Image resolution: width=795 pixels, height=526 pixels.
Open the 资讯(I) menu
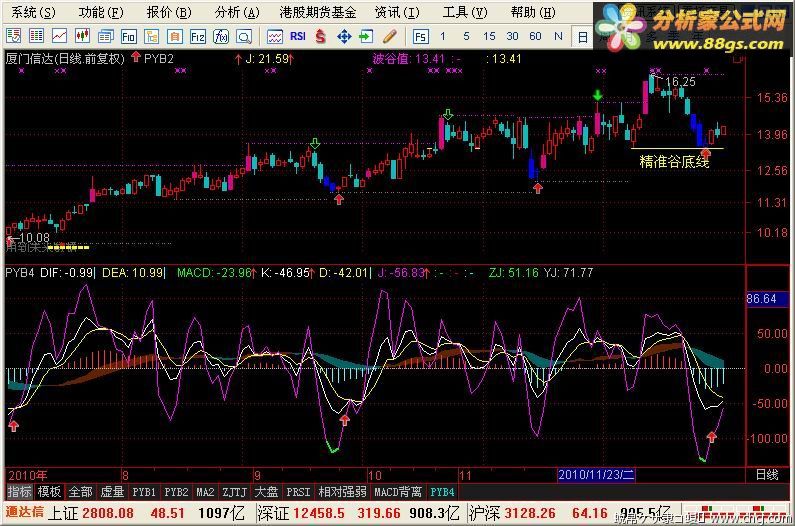[398, 12]
